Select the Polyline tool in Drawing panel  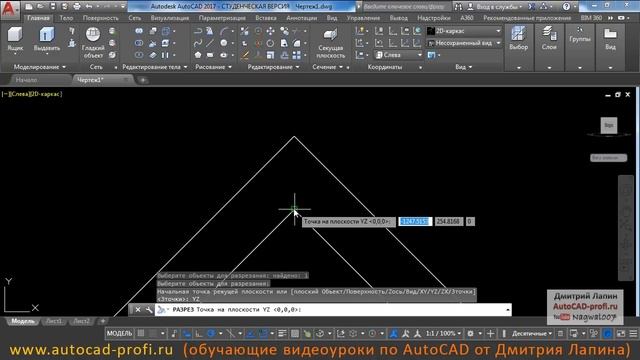[x=198, y=31]
